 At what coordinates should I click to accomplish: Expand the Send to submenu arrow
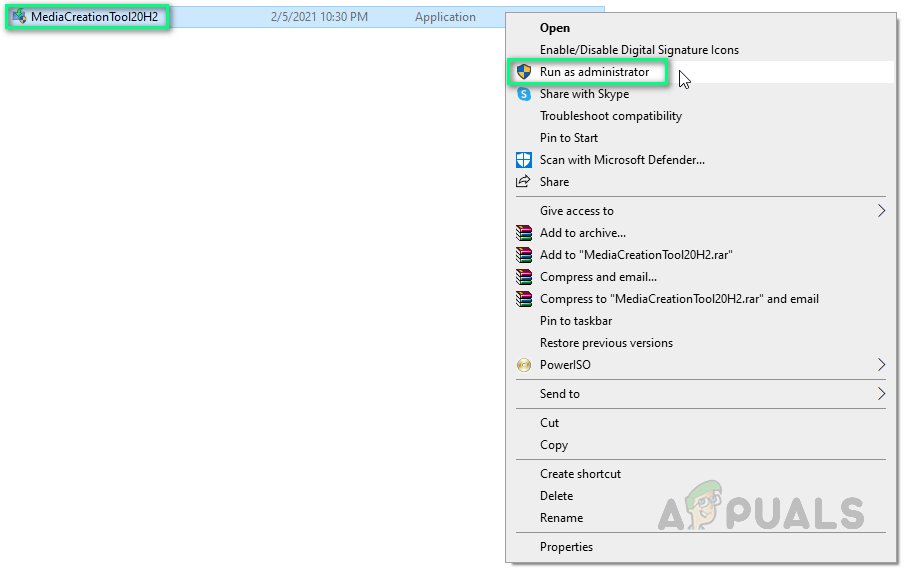(881, 393)
